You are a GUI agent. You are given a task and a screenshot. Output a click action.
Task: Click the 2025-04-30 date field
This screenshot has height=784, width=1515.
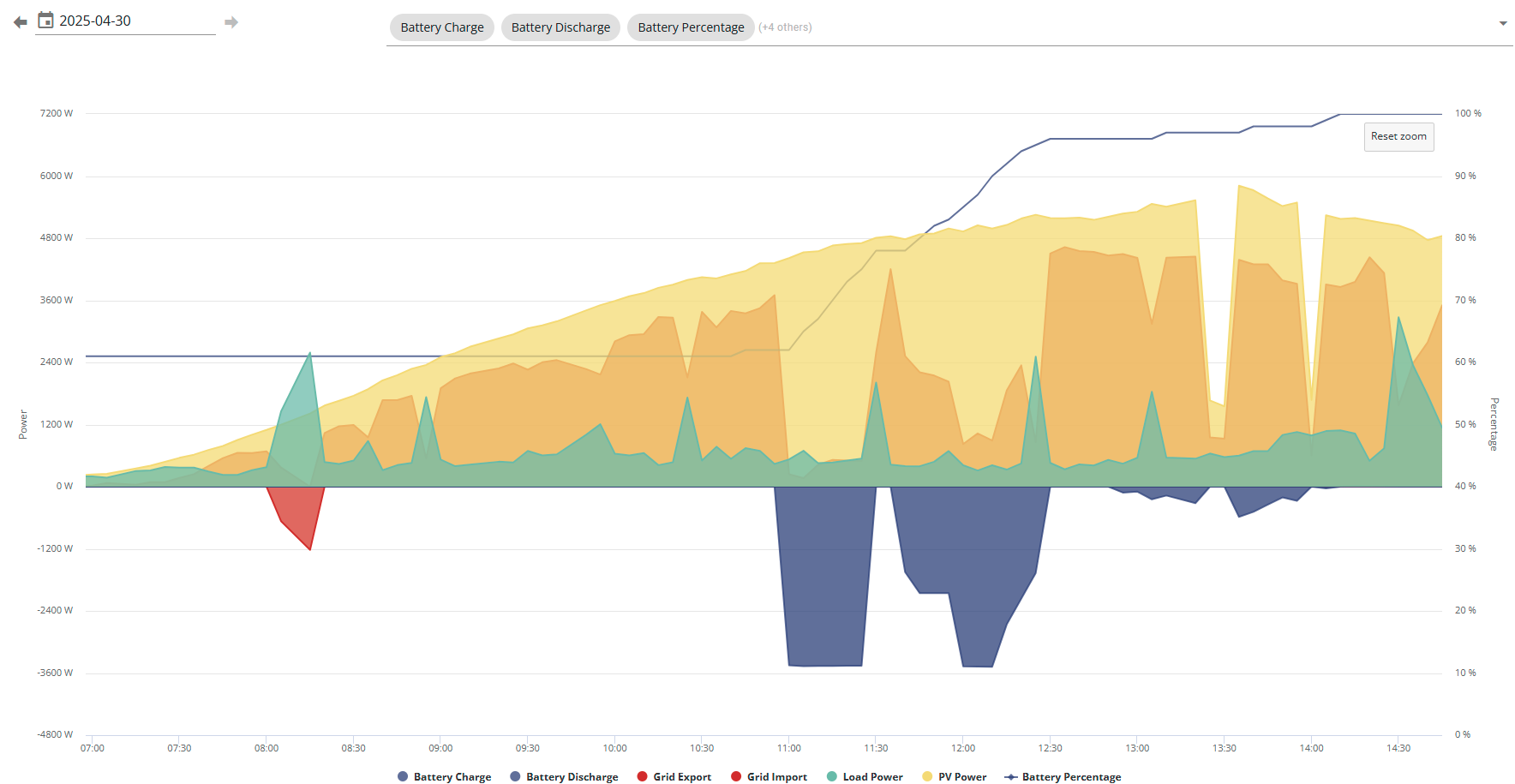point(135,21)
